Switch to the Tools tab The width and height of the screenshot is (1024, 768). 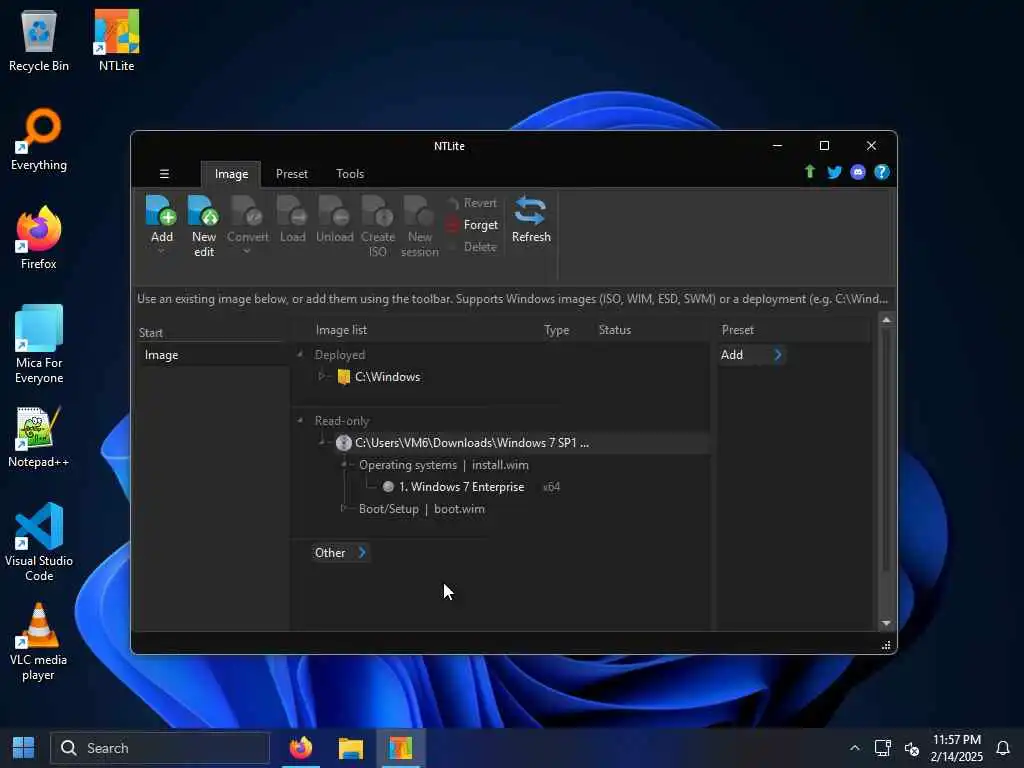(x=350, y=174)
